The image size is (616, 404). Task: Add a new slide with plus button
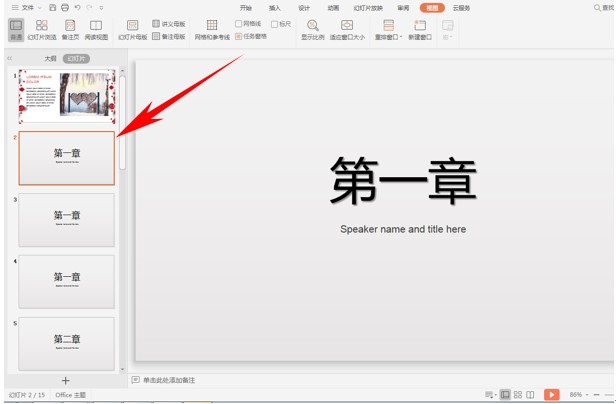(x=66, y=381)
